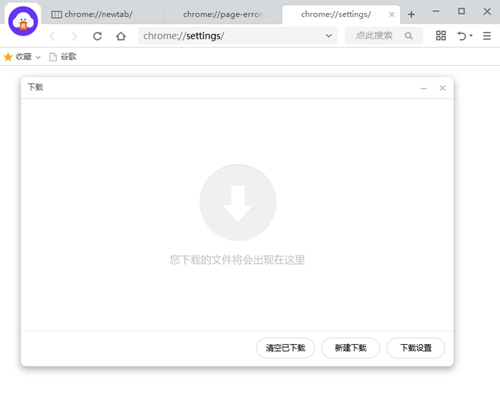Close the chrome://settings/ tab

pos(392,14)
